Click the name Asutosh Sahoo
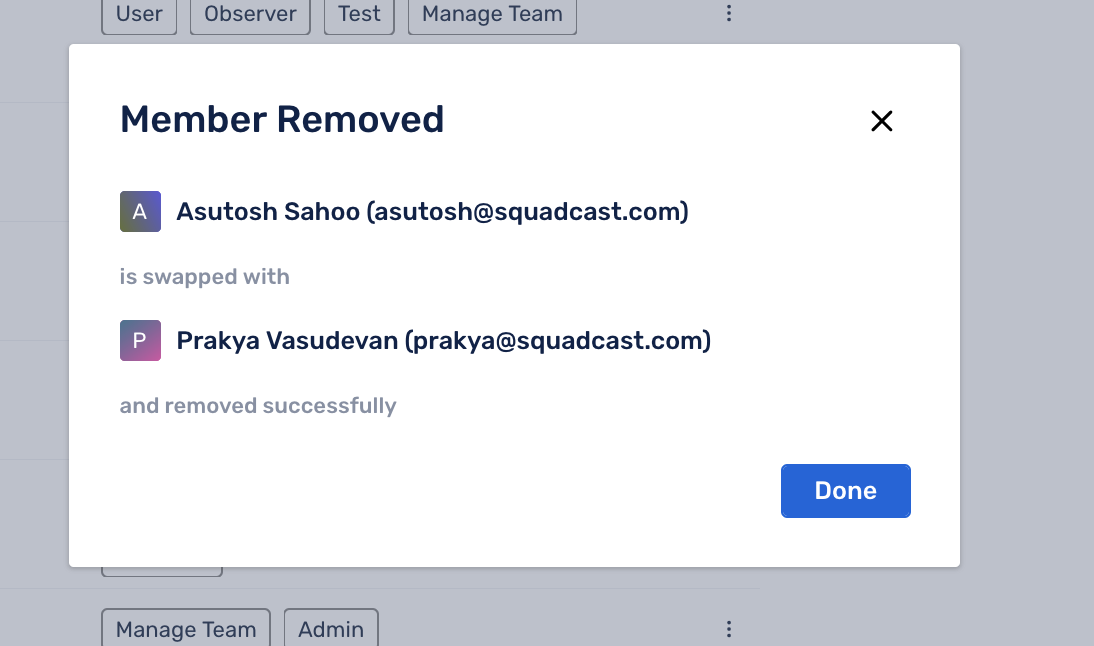The height and width of the screenshot is (646, 1094). tap(268, 212)
